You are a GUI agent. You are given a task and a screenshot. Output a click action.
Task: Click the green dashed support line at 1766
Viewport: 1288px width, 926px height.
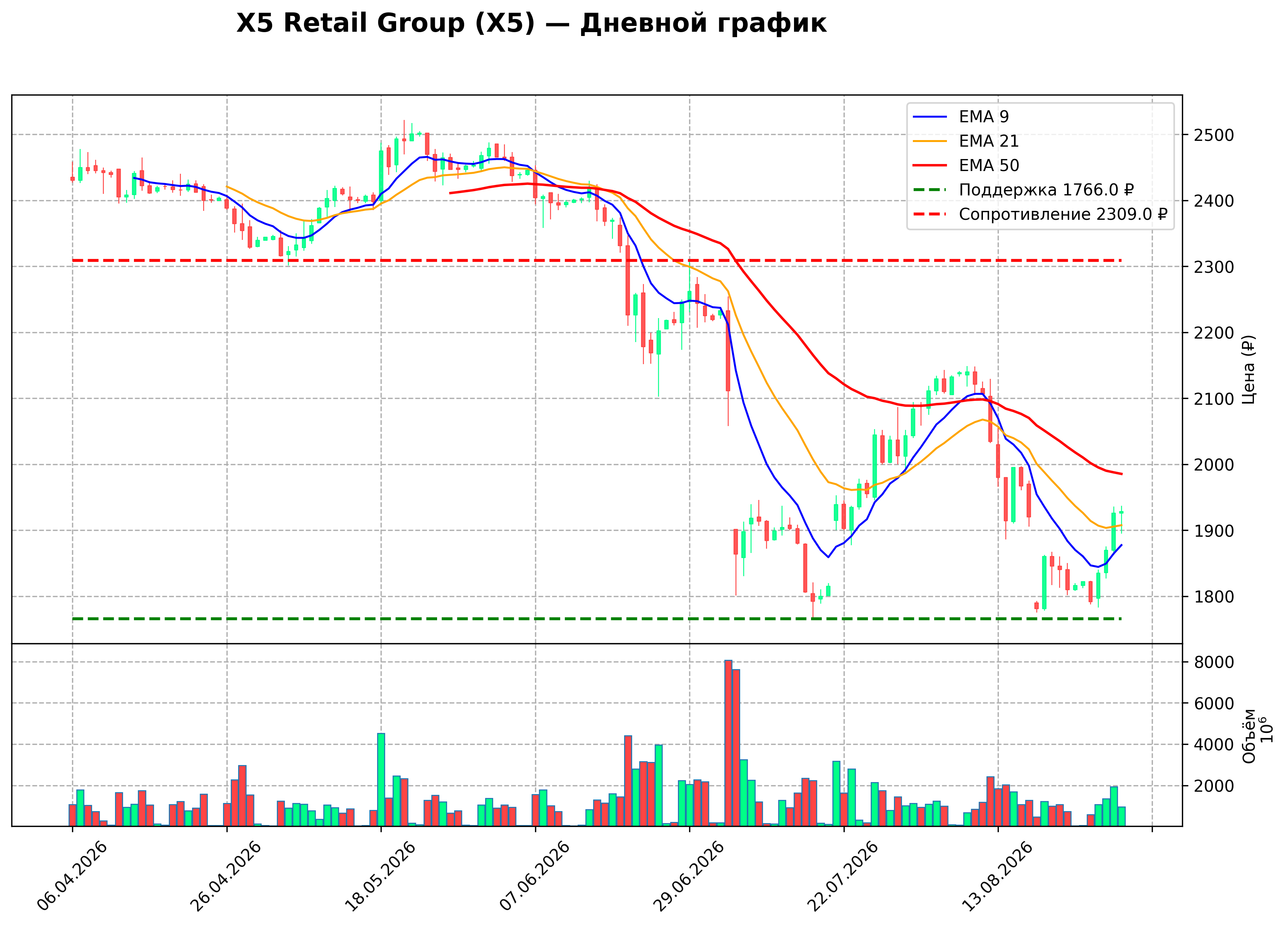596,619
